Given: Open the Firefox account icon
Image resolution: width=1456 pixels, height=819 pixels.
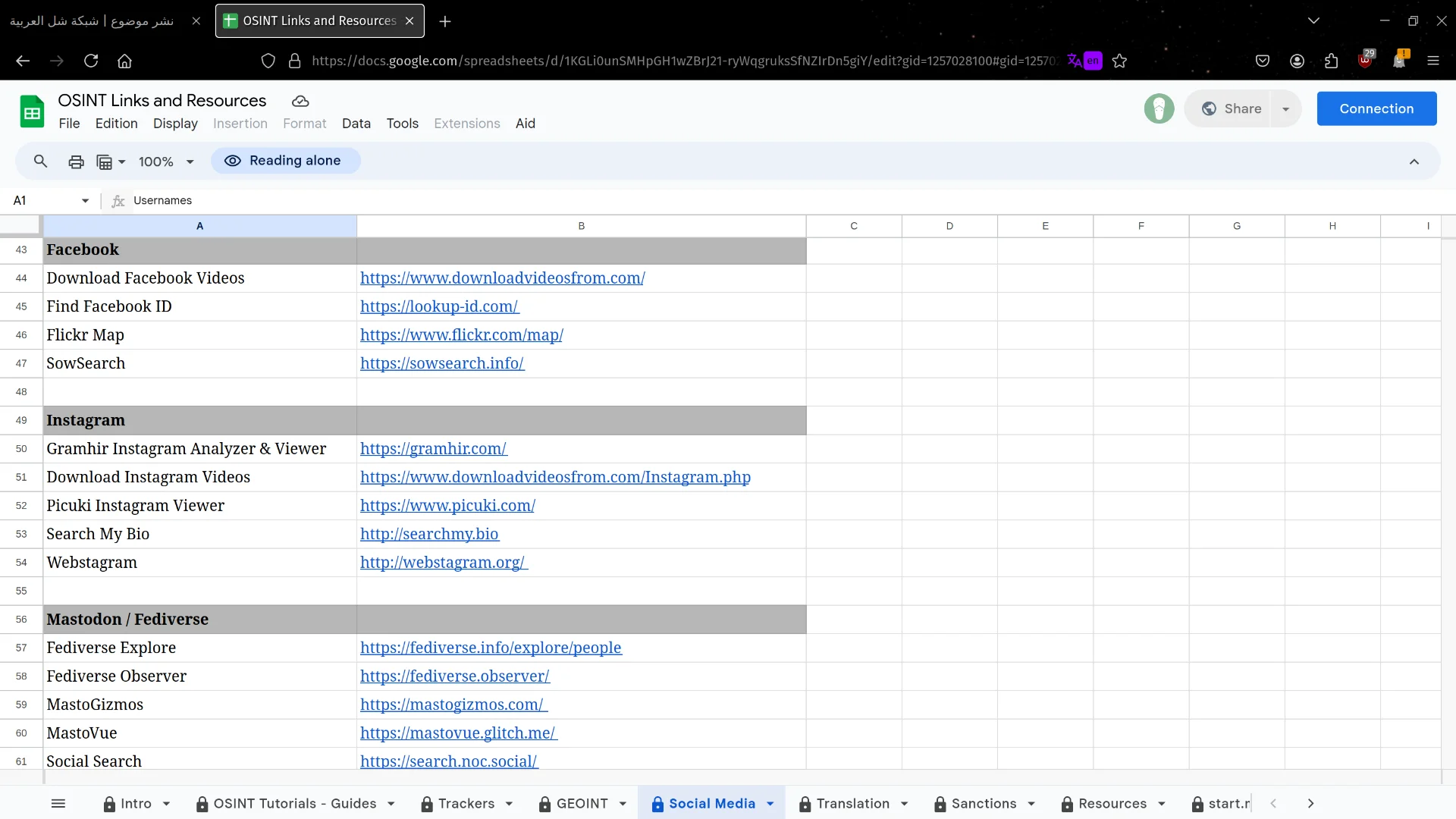Looking at the screenshot, I should tap(1297, 61).
